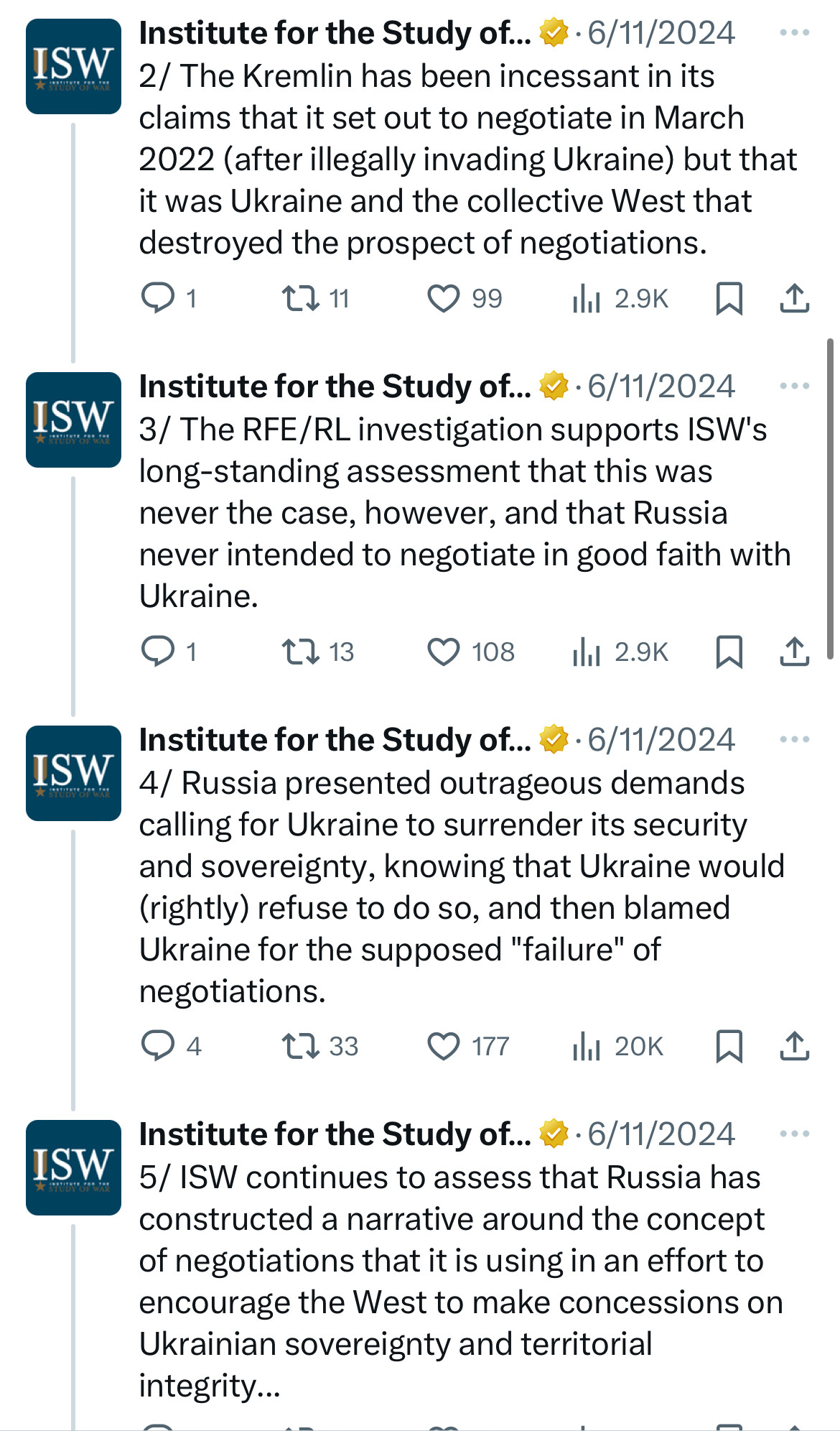View the 20K views analytics icon

pyautogui.click(x=586, y=1046)
